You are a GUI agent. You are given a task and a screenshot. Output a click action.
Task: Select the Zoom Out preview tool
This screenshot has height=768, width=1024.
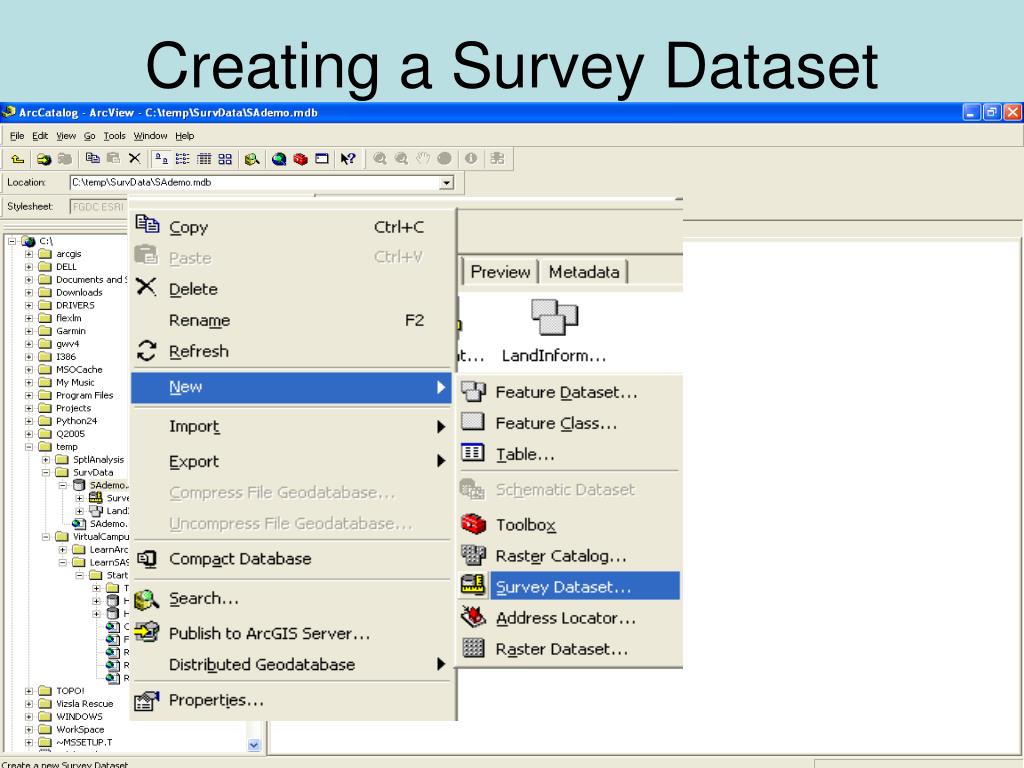401,159
